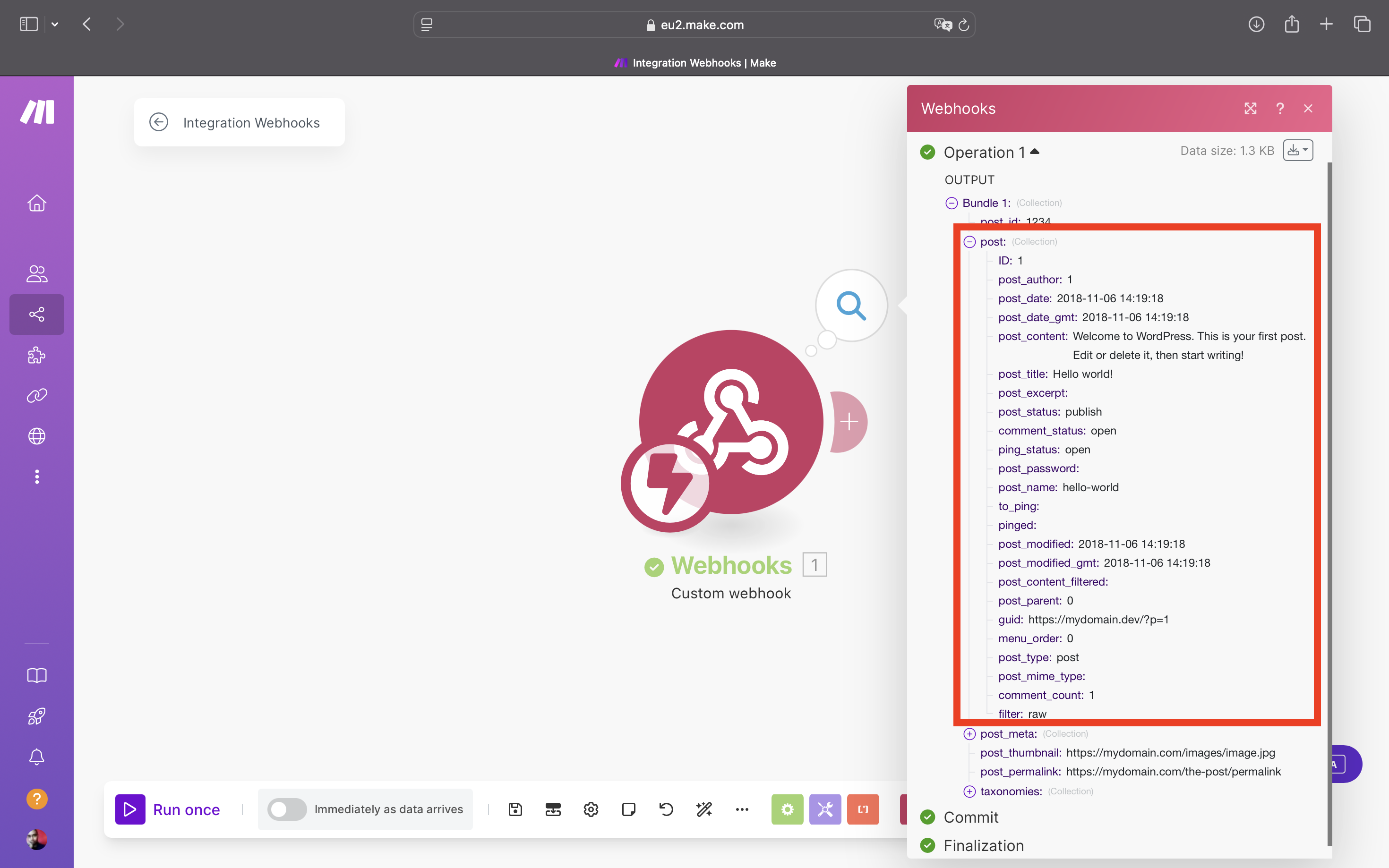Image resolution: width=1389 pixels, height=868 pixels.
Task: Open help question mark in Webhooks panel
Action: (x=1280, y=109)
